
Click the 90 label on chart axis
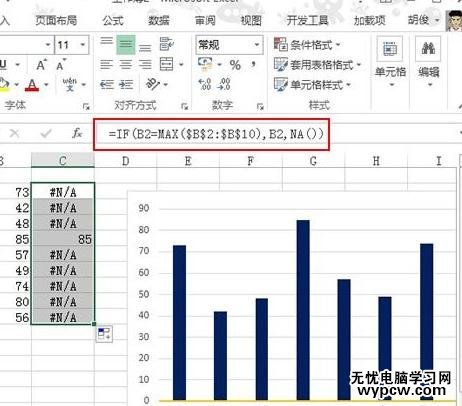pyautogui.click(x=144, y=208)
